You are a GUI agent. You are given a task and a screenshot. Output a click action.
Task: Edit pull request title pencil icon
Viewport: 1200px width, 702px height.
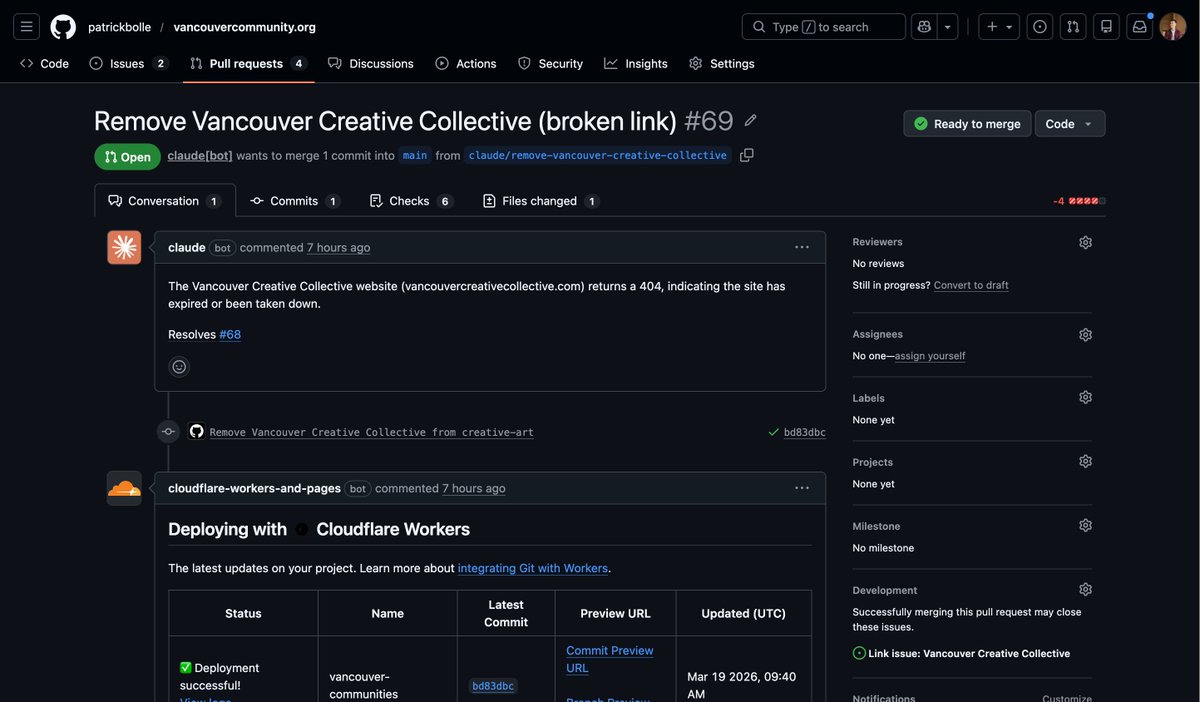click(751, 121)
